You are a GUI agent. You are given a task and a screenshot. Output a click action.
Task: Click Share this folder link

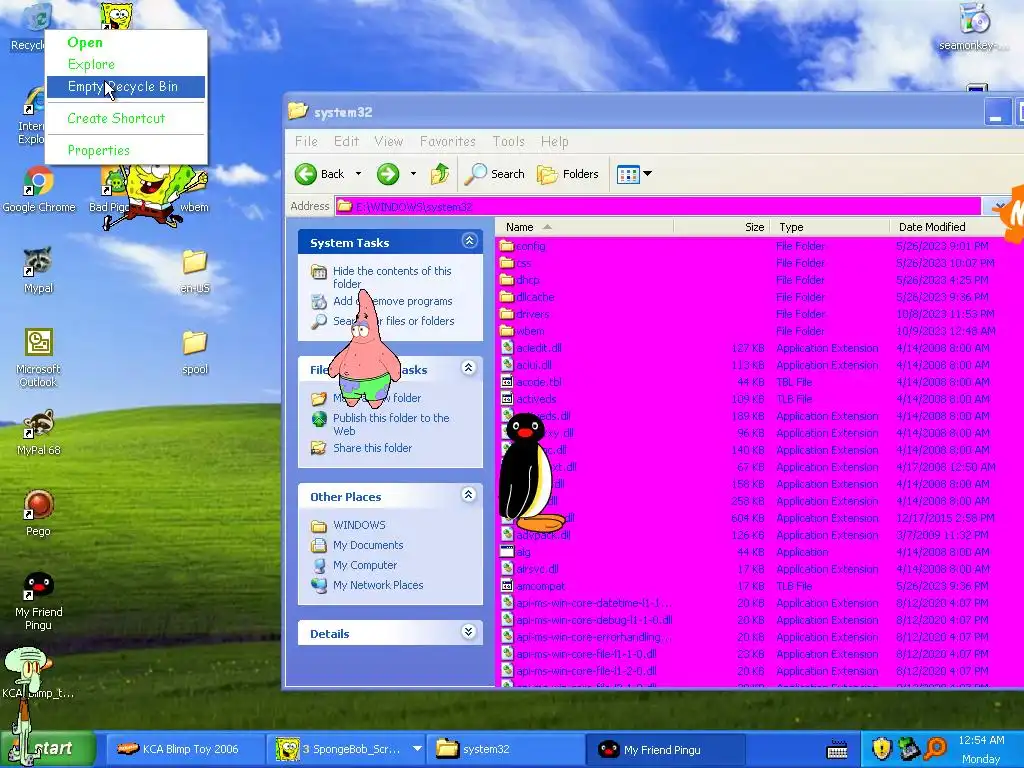tap(372, 448)
